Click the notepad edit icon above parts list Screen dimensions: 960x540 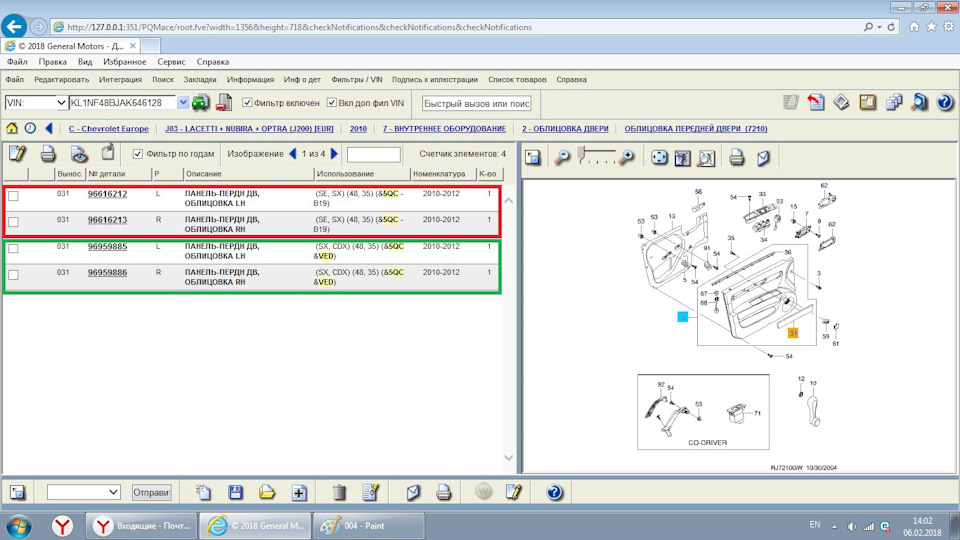pos(17,153)
